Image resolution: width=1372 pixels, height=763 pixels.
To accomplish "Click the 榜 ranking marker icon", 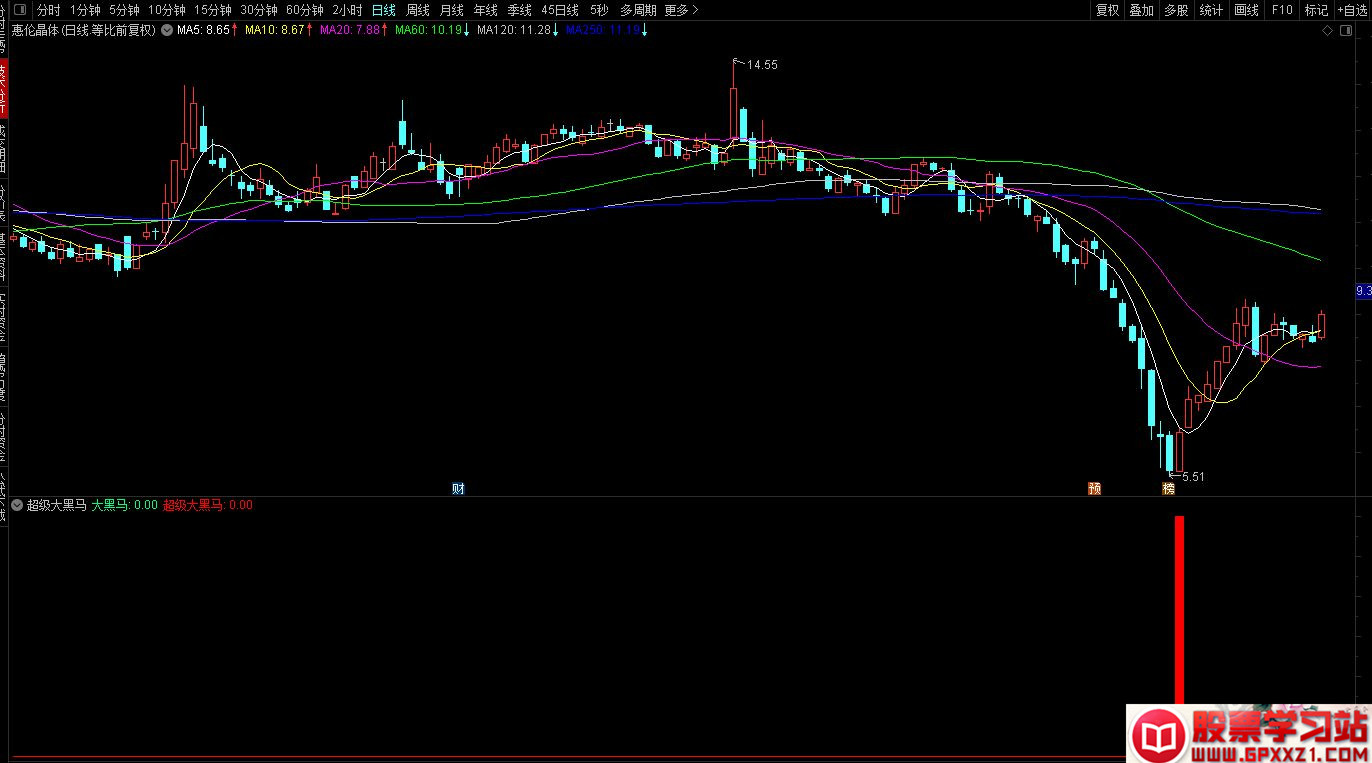I will (1168, 489).
